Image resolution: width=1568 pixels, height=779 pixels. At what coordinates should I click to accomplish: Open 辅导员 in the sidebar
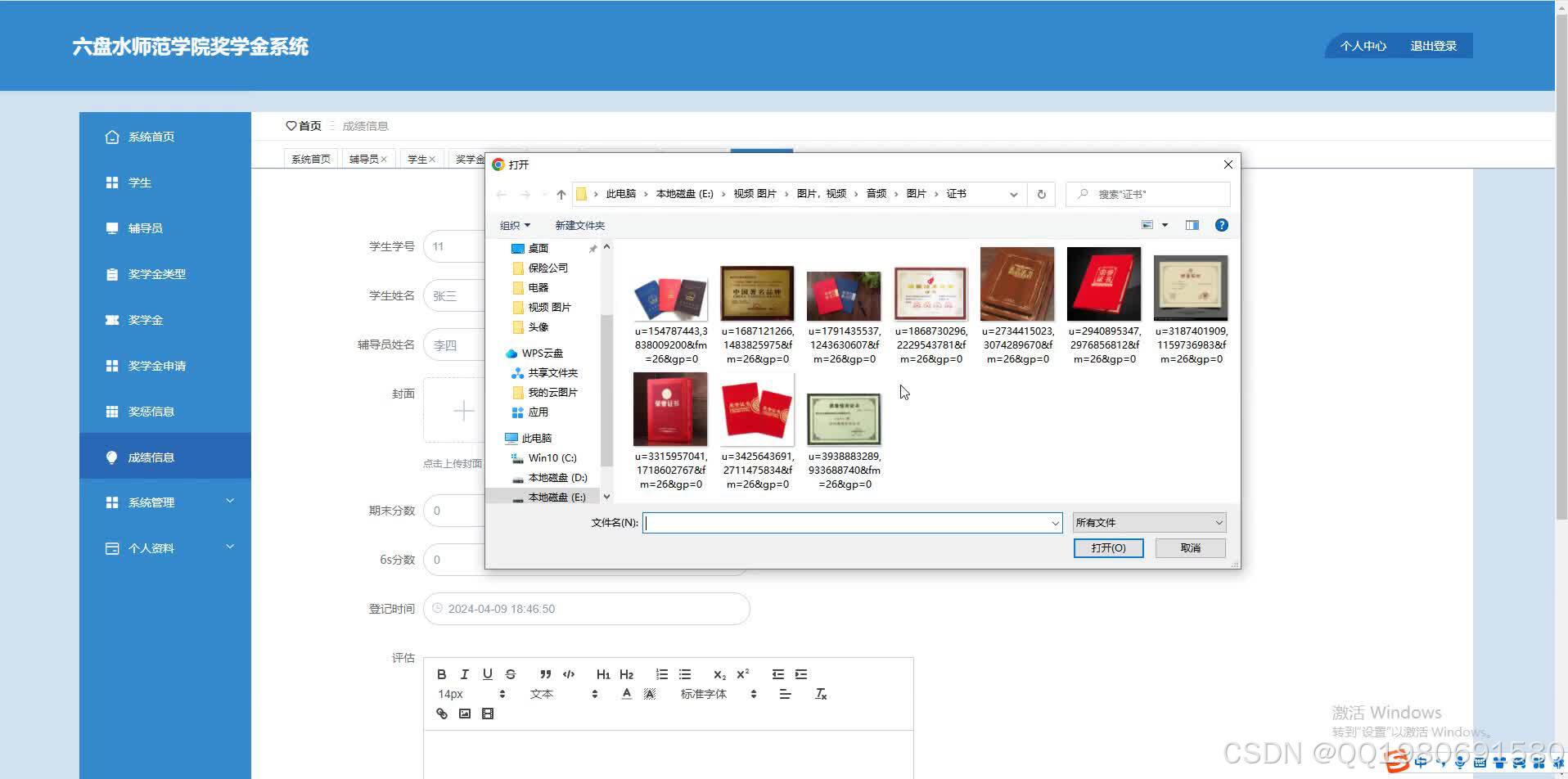(165, 228)
